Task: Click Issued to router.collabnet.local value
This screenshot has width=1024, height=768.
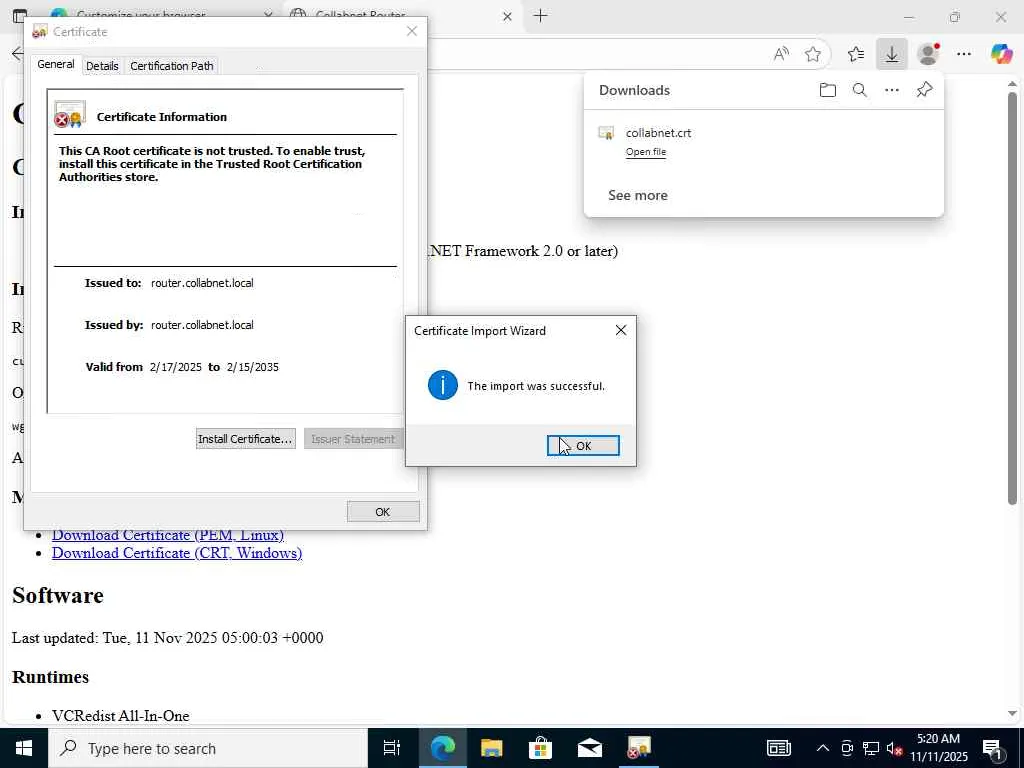Action: pos(202,283)
